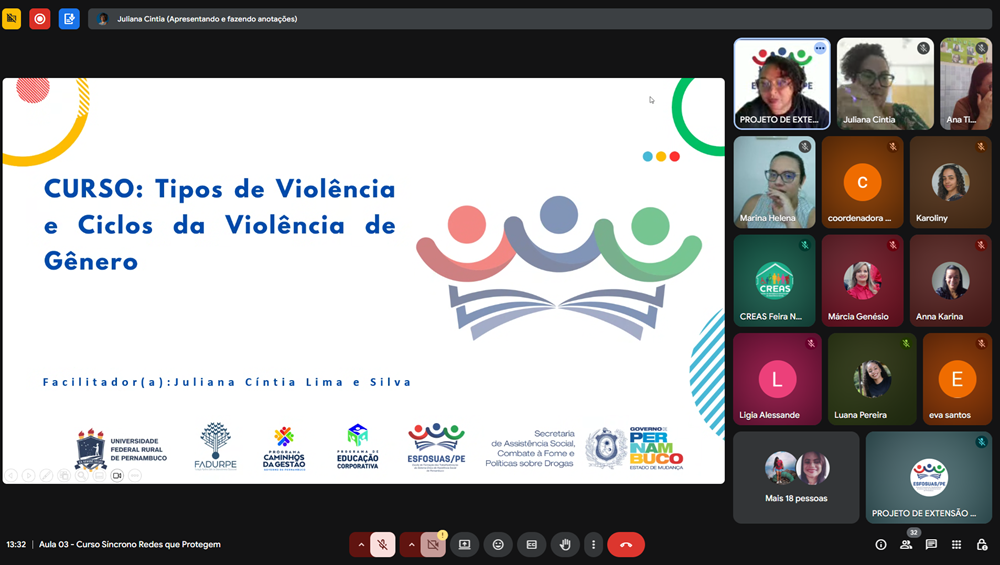This screenshot has width=1000, height=565.
Task: Show the participants list with 32 people
Action: point(906,545)
